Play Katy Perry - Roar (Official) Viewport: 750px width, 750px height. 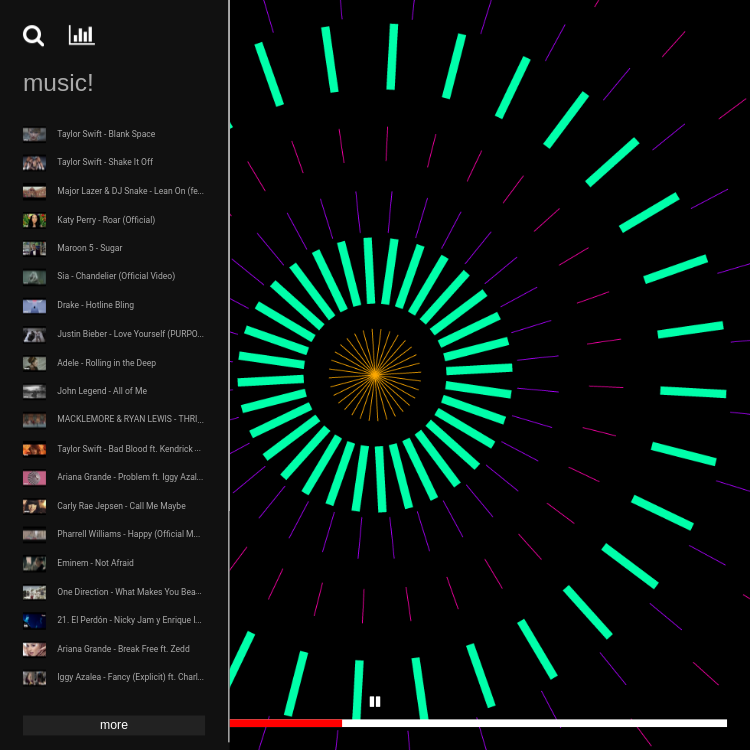tap(106, 220)
